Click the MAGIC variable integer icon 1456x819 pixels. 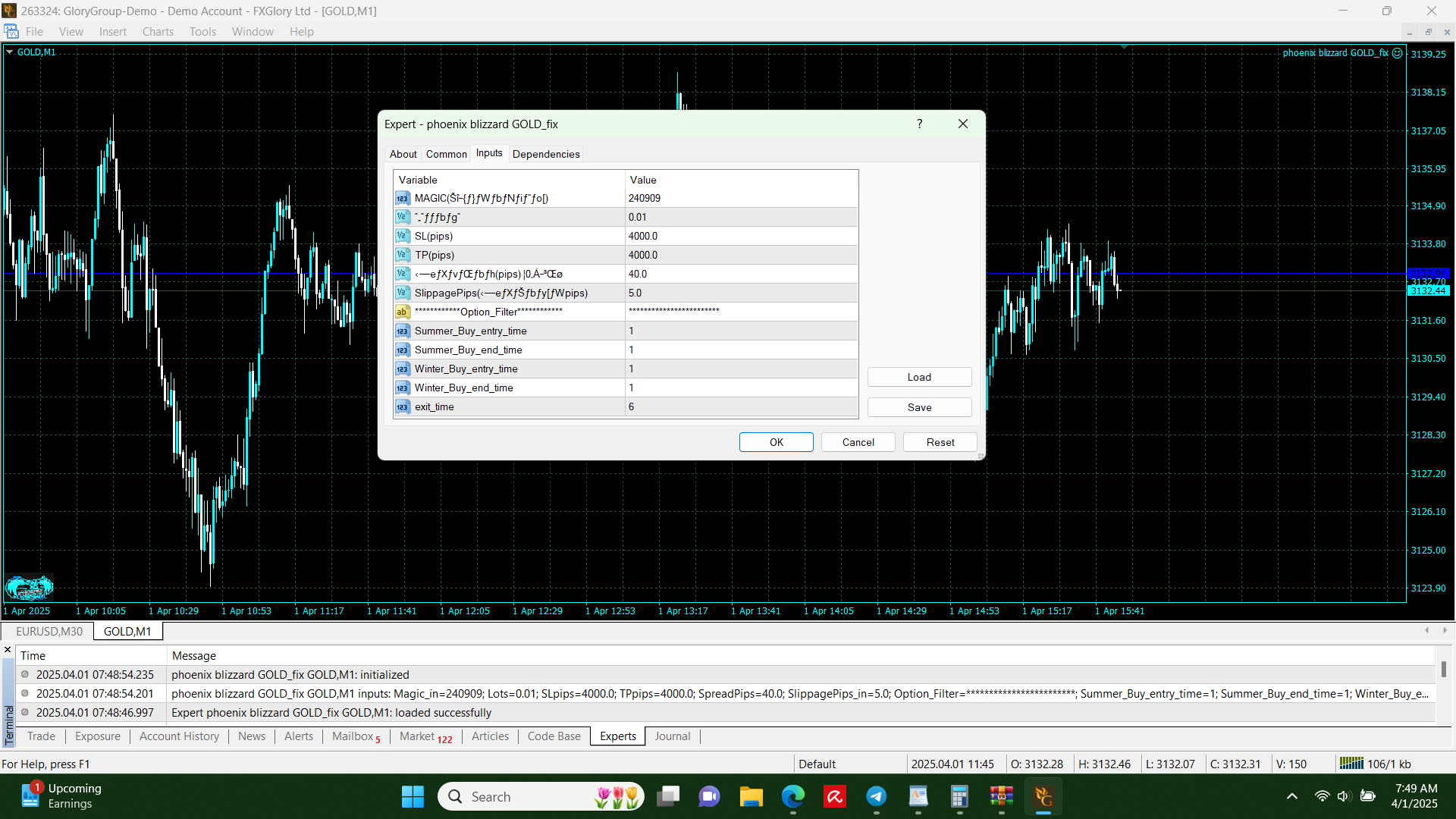[402, 199]
